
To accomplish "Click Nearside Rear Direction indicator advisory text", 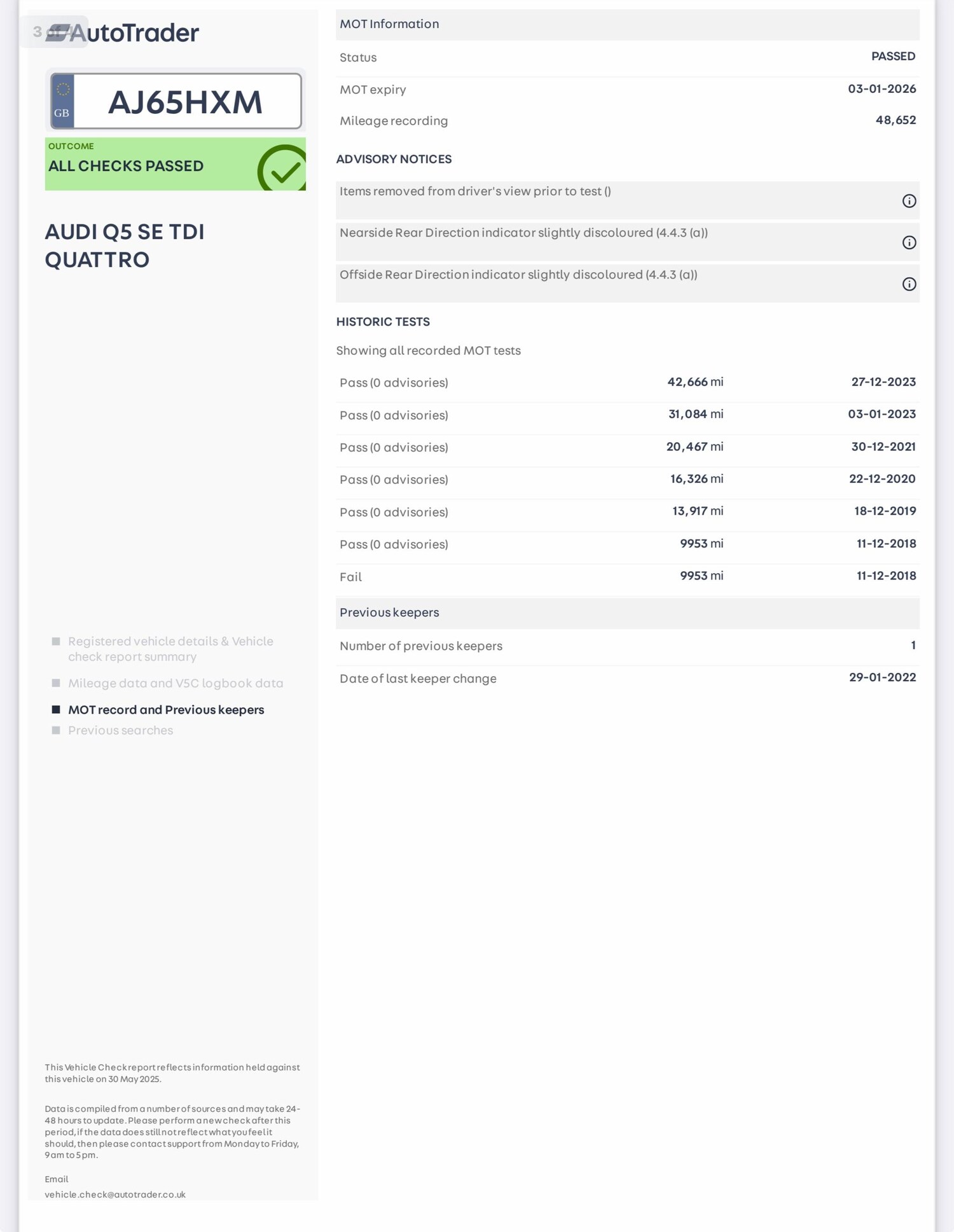I will [x=523, y=233].
